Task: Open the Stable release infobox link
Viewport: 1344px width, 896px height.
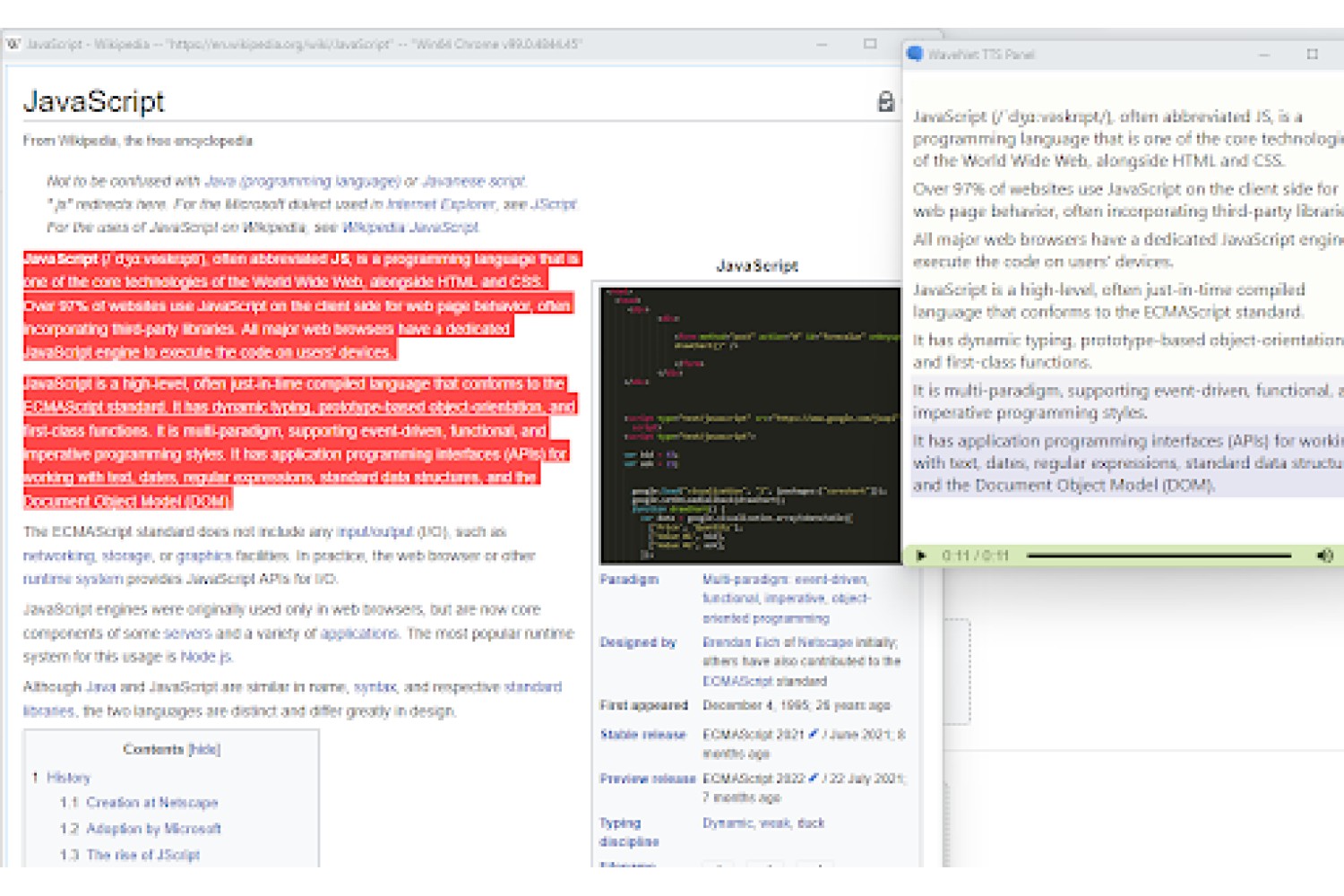Action: pyautogui.click(x=642, y=735)
